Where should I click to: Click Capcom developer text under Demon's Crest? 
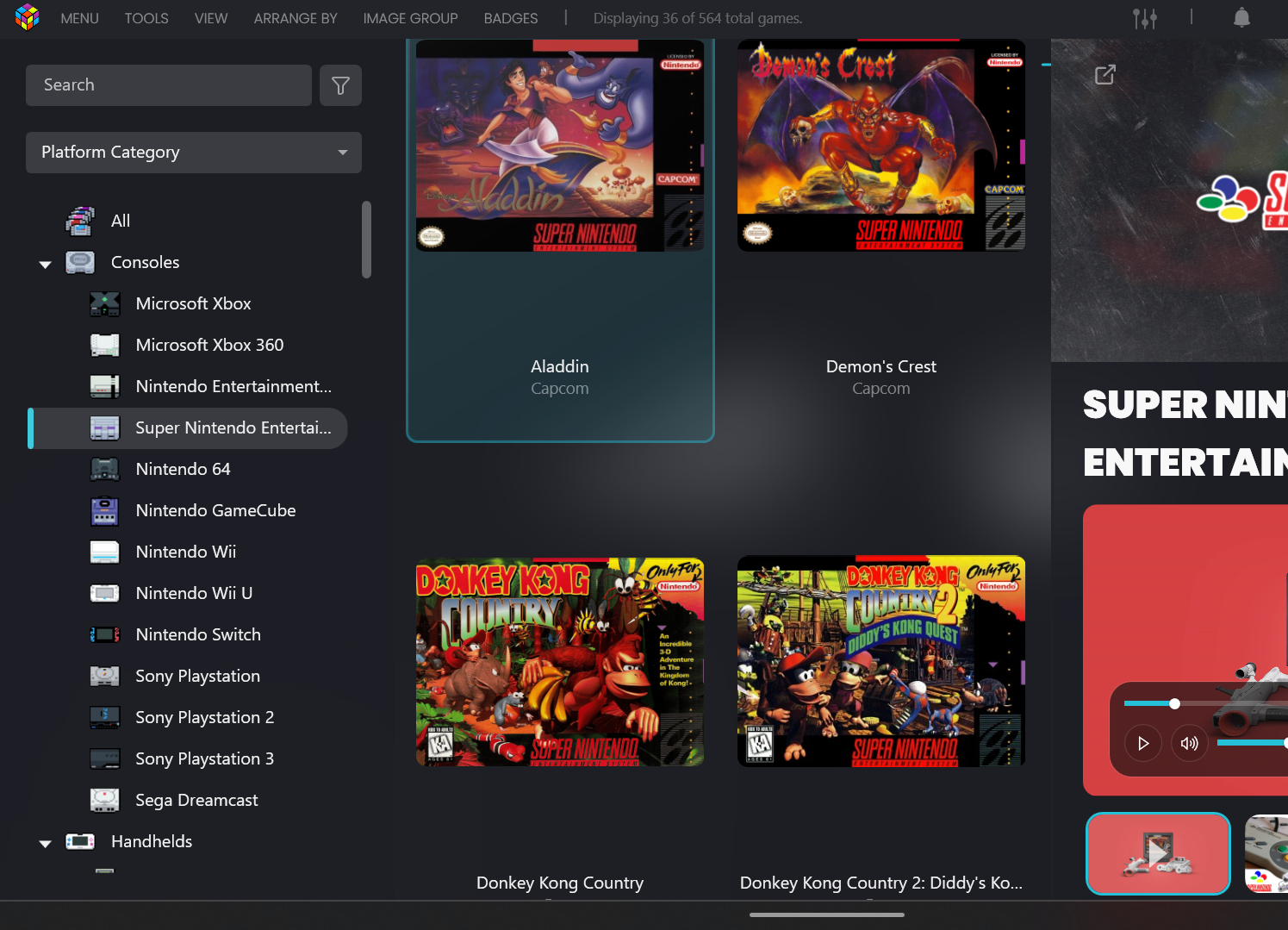pyautogui.click(x=881, y=389)
